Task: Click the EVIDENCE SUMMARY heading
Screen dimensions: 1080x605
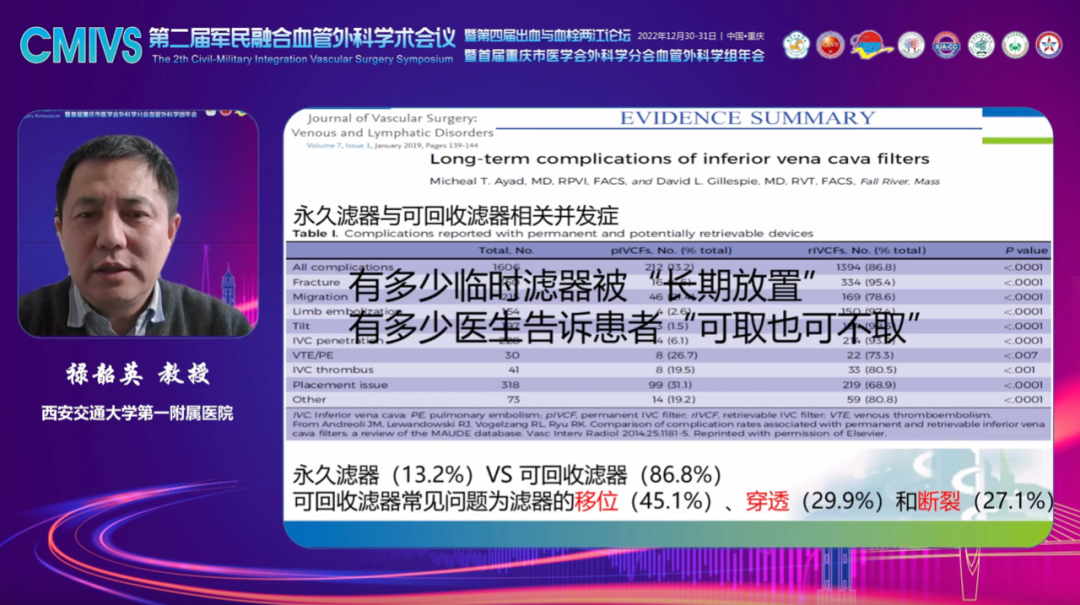Action: coord(747,118)
